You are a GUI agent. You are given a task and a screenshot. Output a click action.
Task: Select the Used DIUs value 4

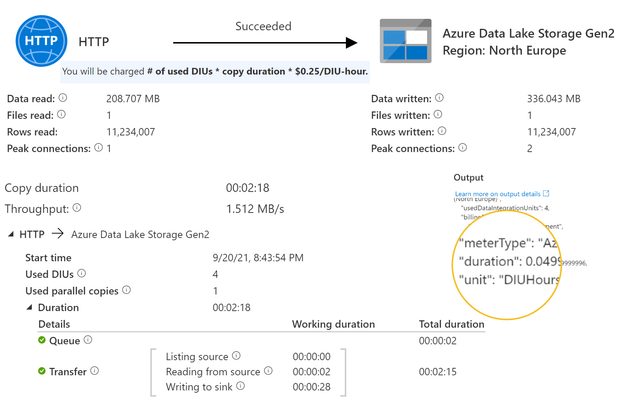pyautogui.click(x=215, y=274)
